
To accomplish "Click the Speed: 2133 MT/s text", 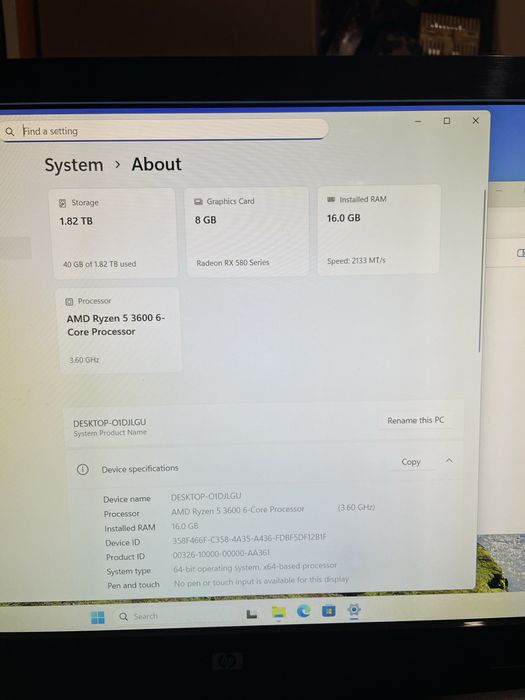I will click(x=356, y=261).
